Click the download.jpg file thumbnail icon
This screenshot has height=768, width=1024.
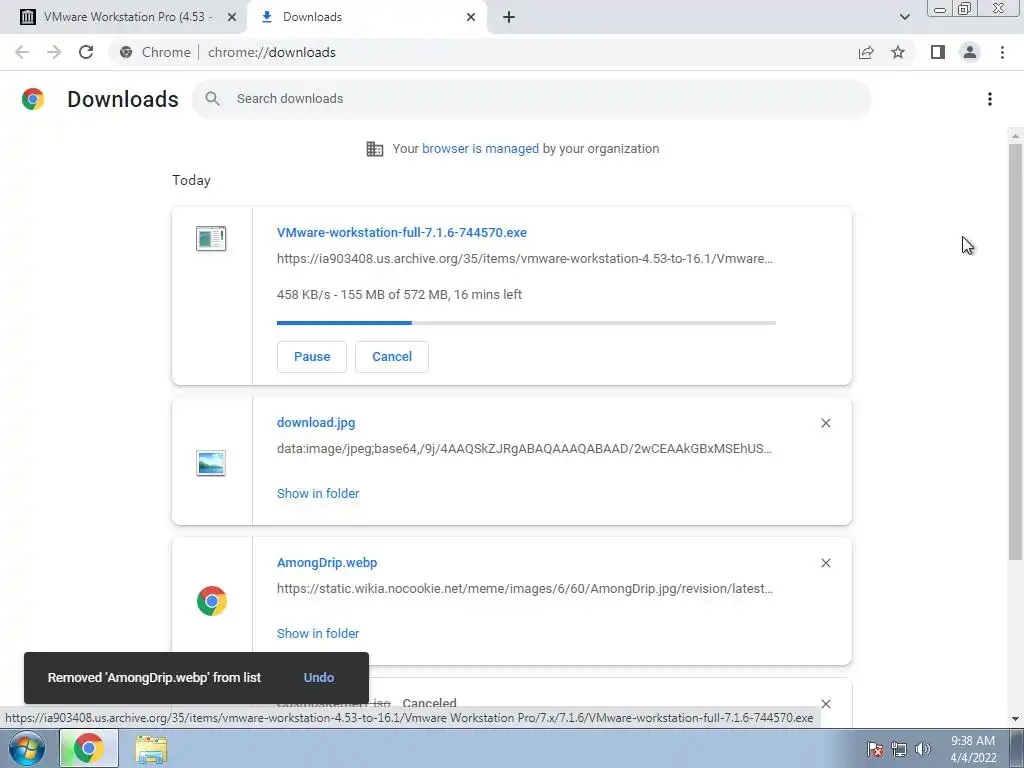(211, 463)
